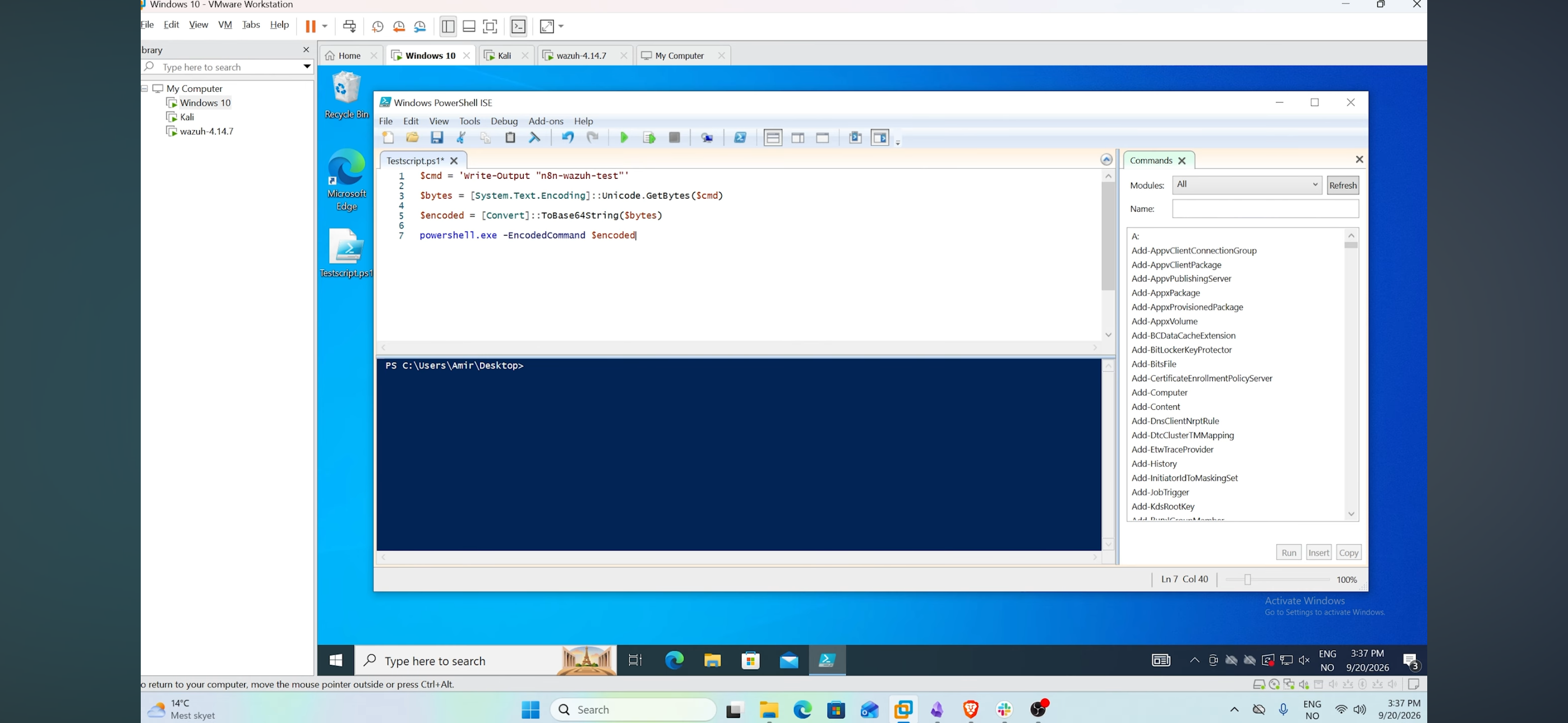The width and height of the screenshot is (1568, 723).
Task: Create a new script in PowerShell ISE
Action: pos(388,137)
